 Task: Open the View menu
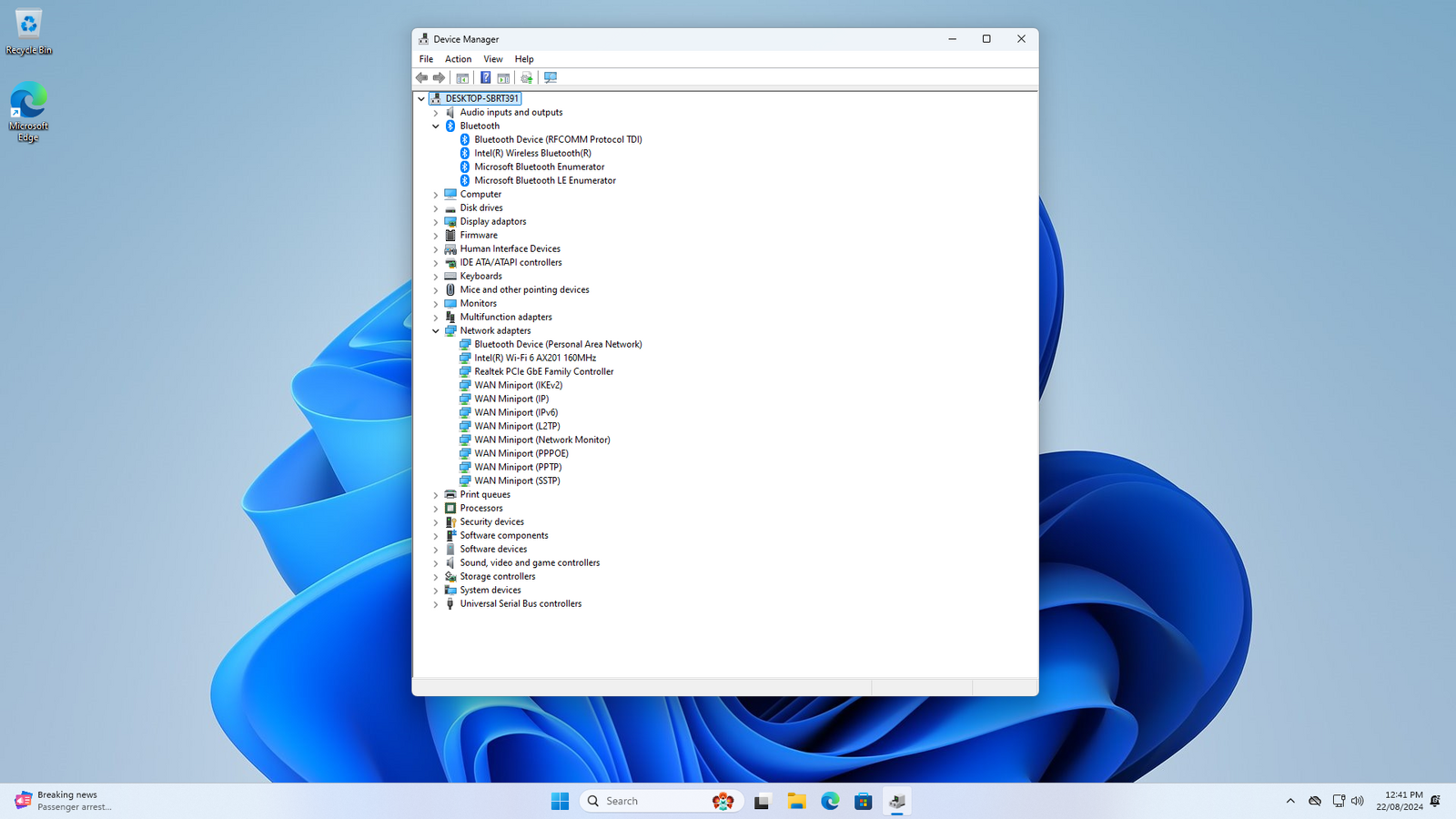[x=493, y=59]
